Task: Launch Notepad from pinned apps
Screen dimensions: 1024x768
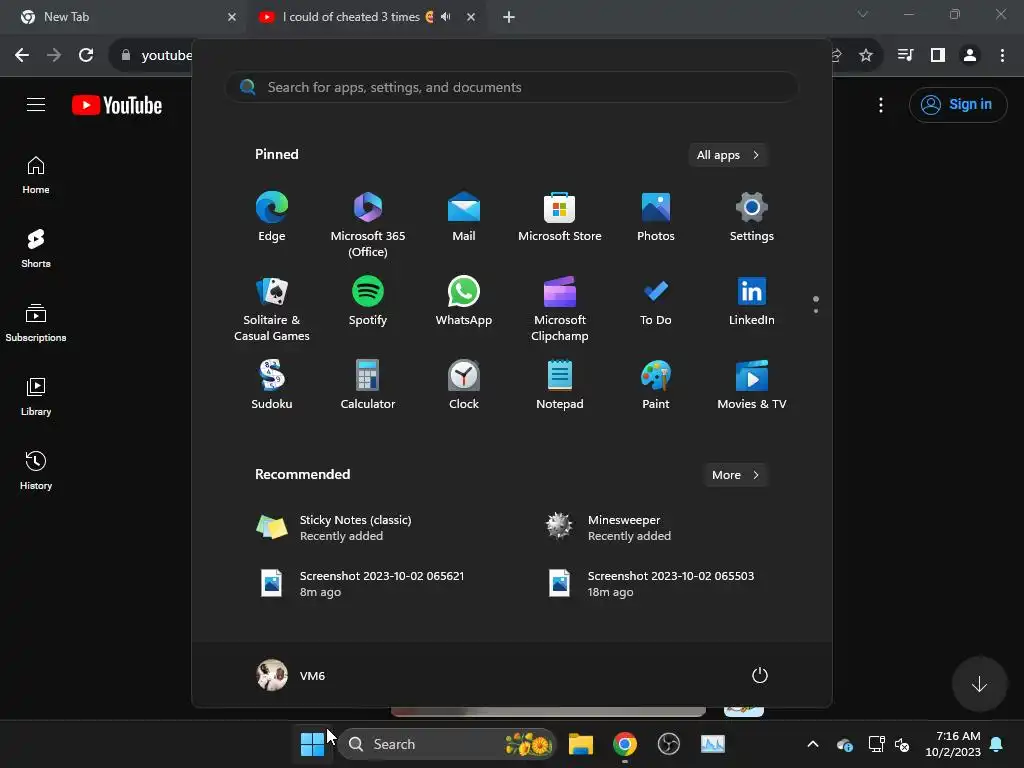Action: pos(560,385)
